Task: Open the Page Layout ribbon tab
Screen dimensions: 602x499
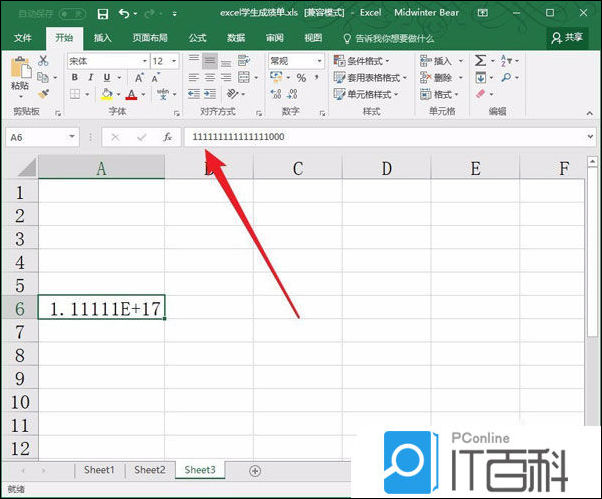Action: click(x=150, y=38)
